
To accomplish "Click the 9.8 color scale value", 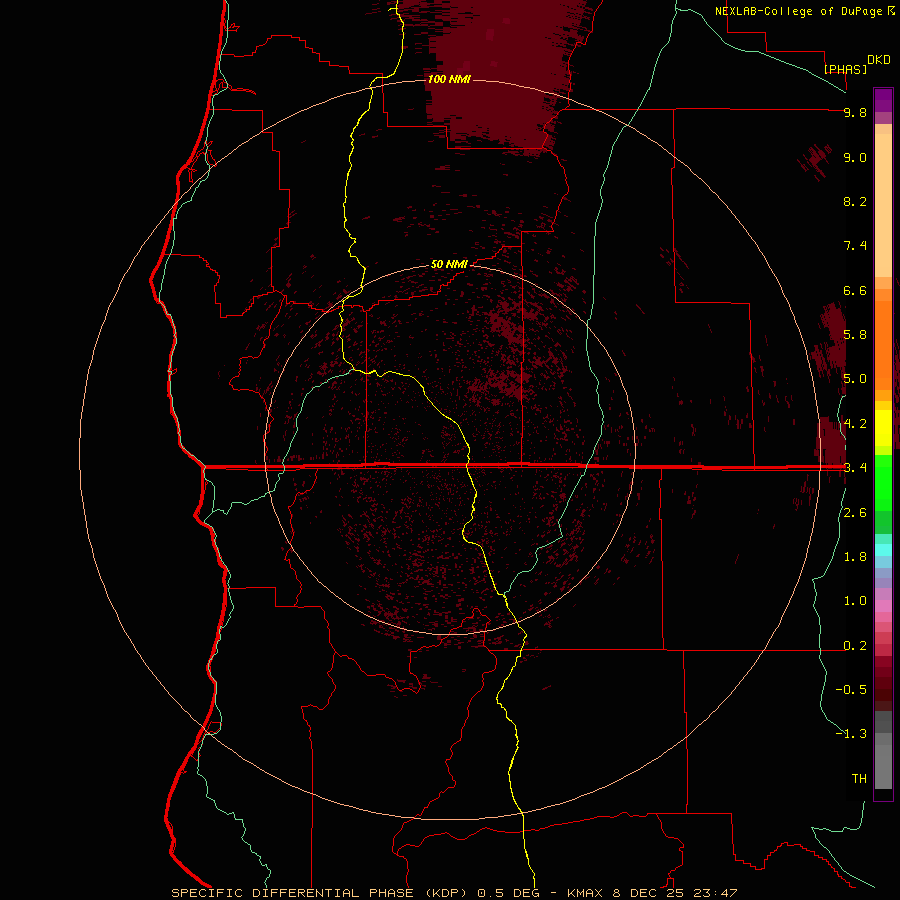I will [855, 112].
